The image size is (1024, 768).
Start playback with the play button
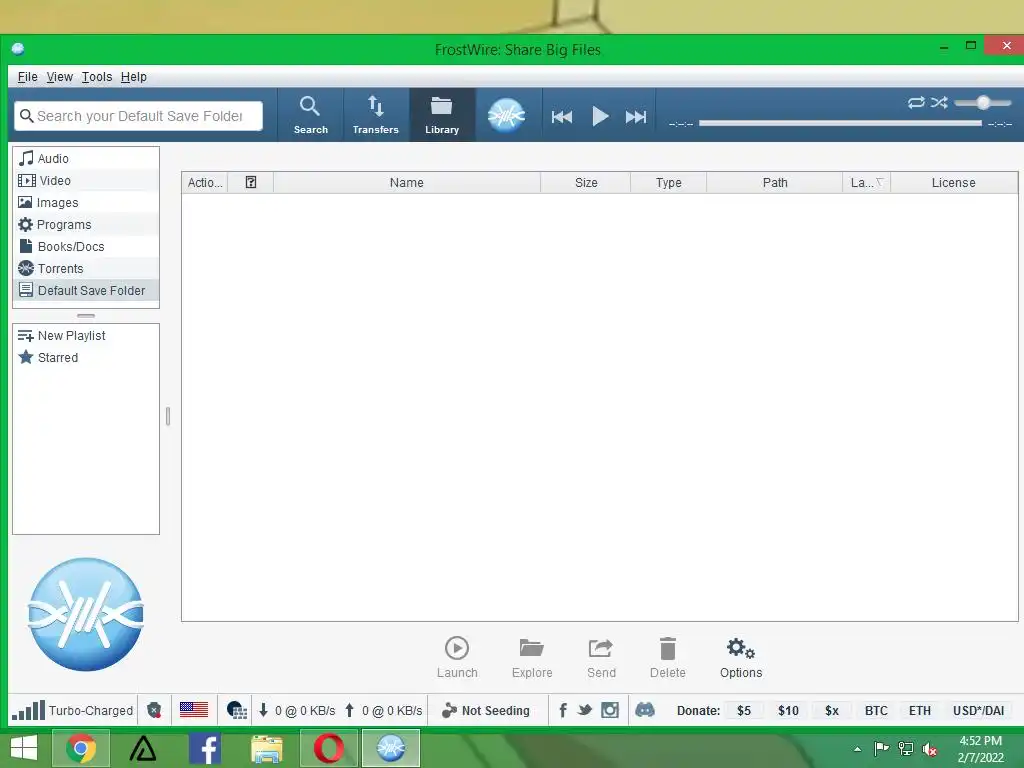point(600,116)
